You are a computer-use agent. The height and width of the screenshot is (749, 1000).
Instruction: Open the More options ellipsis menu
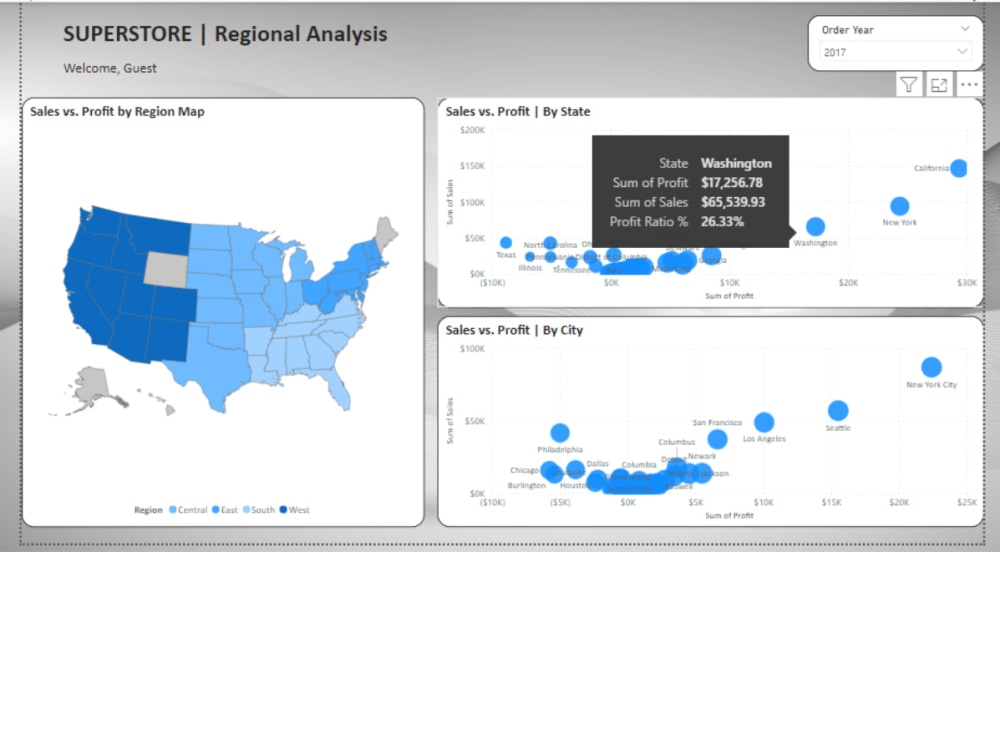tap(969, 84)
